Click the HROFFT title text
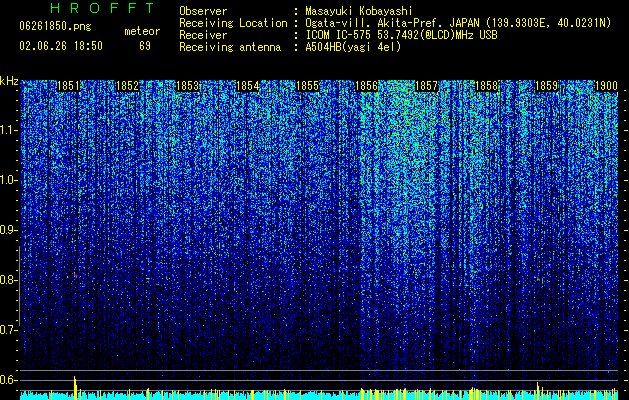The image size is (629, 400). tap(102, 8)
